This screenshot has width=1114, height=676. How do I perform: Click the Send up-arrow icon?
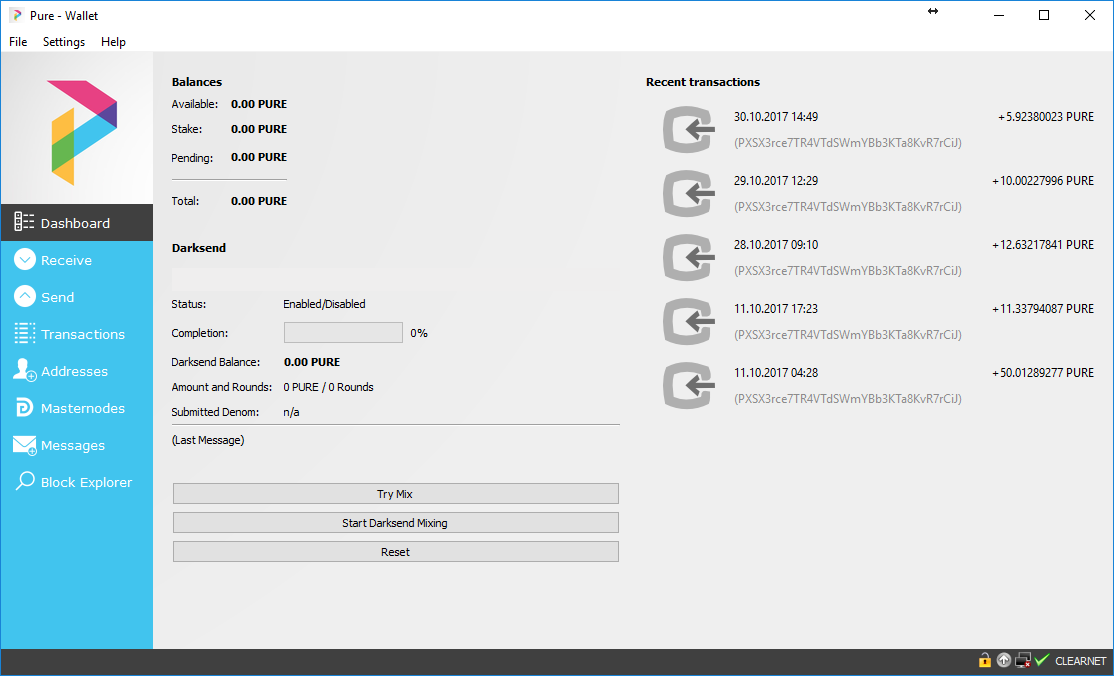[25, 296]
